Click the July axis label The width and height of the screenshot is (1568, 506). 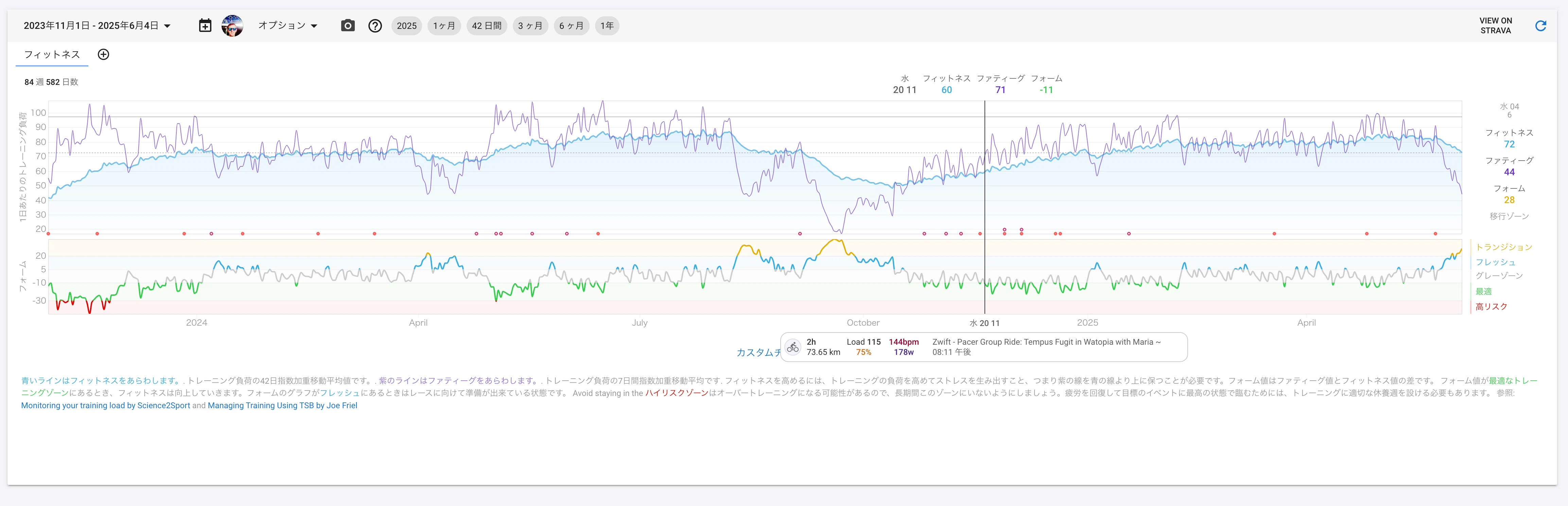coord(639,322)
